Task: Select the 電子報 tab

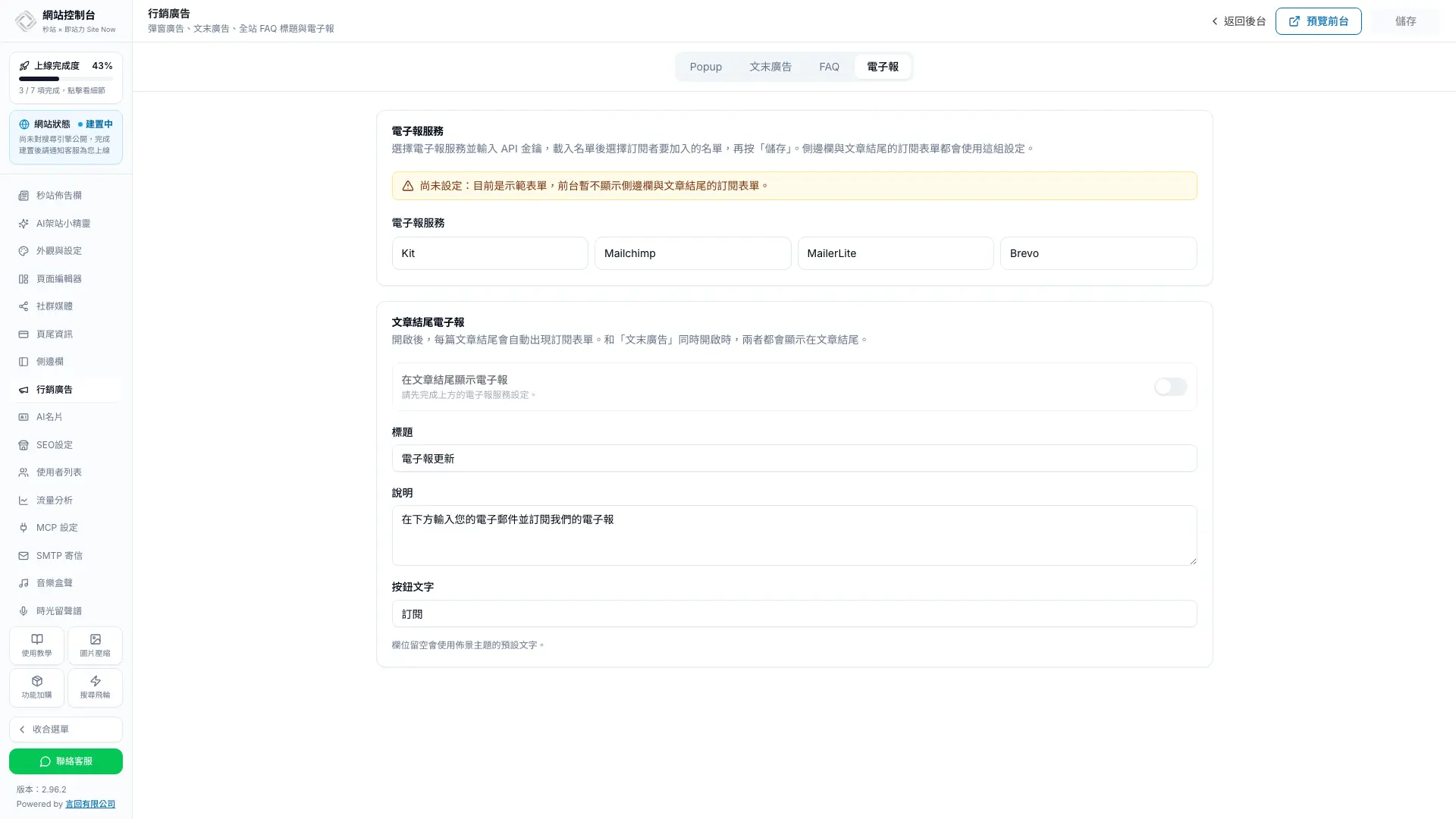Action: click(883, 67)
